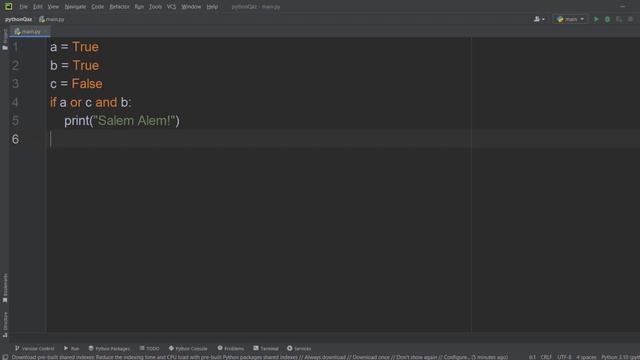Image resolution: width=640 pixels, height=360 pixels.
Task: Open the Window menu
Action: [x=191, y=7]
